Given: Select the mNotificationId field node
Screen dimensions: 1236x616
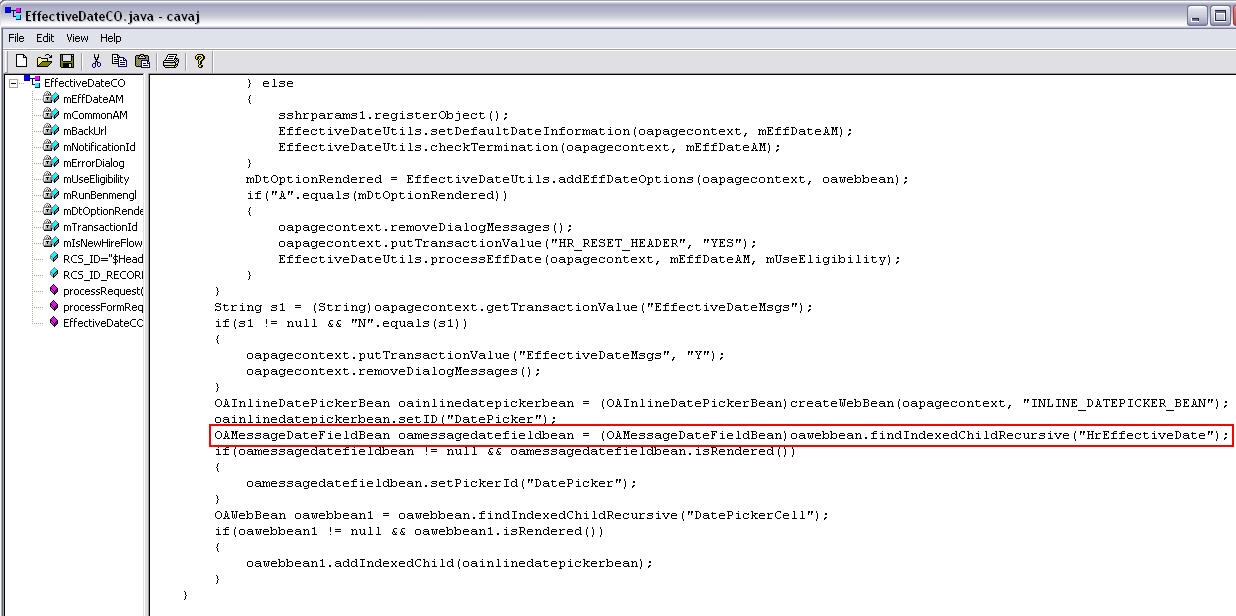Looking at the screenshot, I should pos(99,147).
